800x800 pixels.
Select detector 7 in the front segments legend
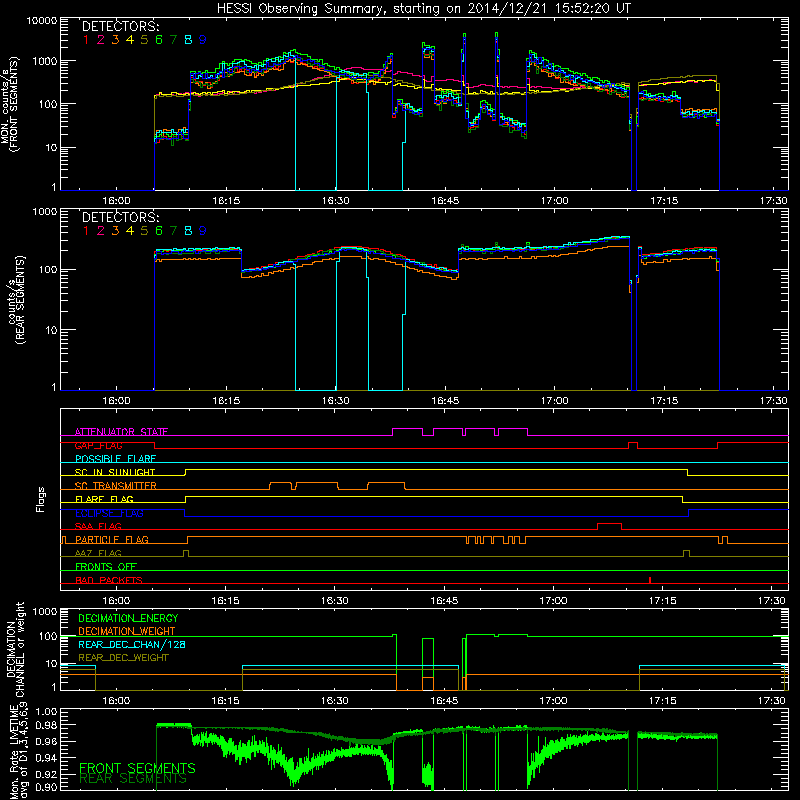point(173,40)
